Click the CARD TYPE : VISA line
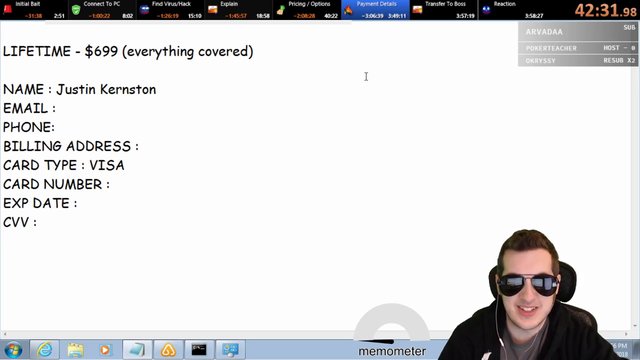Image resolution: width=640 pixels, height=360 pixels. [x=64, y=165]
